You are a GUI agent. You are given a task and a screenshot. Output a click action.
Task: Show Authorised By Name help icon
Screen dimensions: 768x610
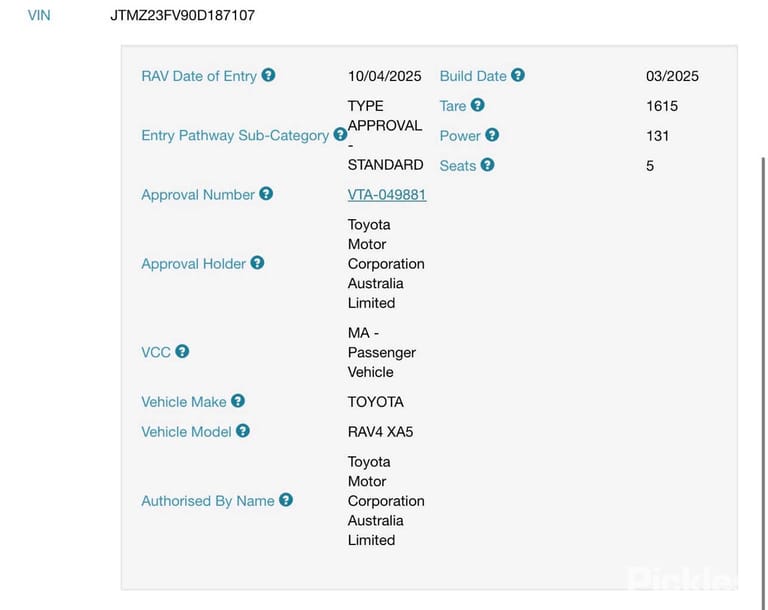click(286, 500)
